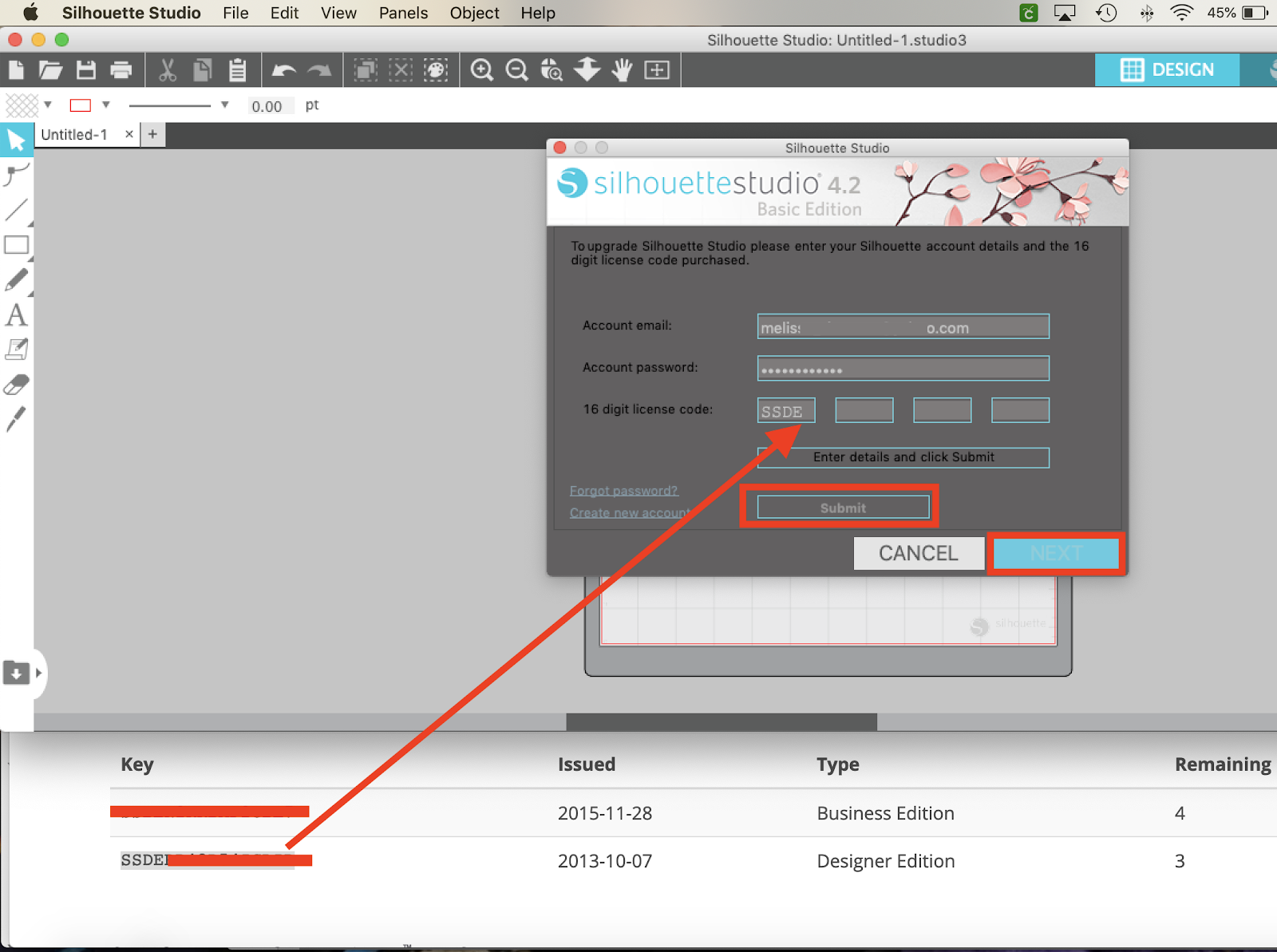
Task: Open the Wi-Fi status icon
Action: coord(1181,13)
